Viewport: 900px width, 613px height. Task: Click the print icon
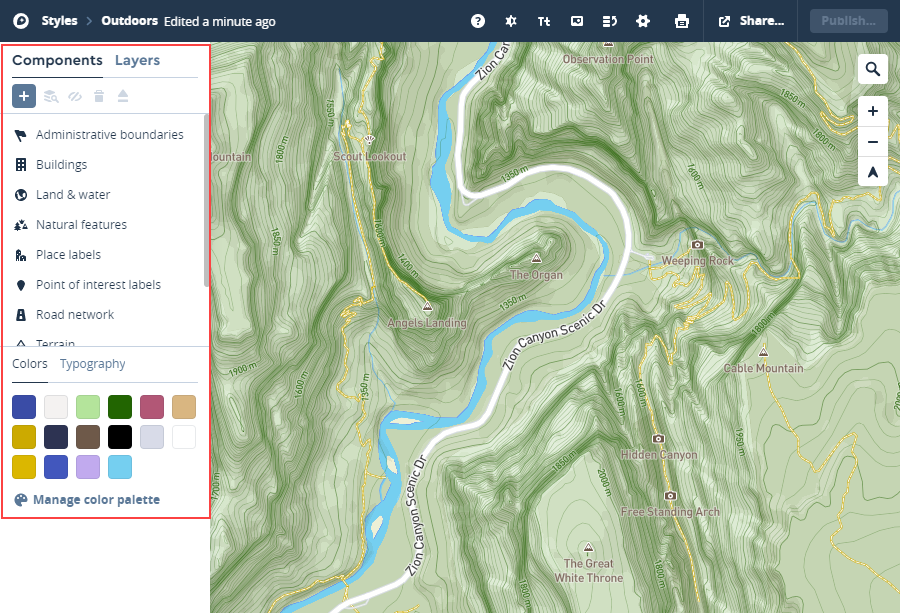point(682,21)
